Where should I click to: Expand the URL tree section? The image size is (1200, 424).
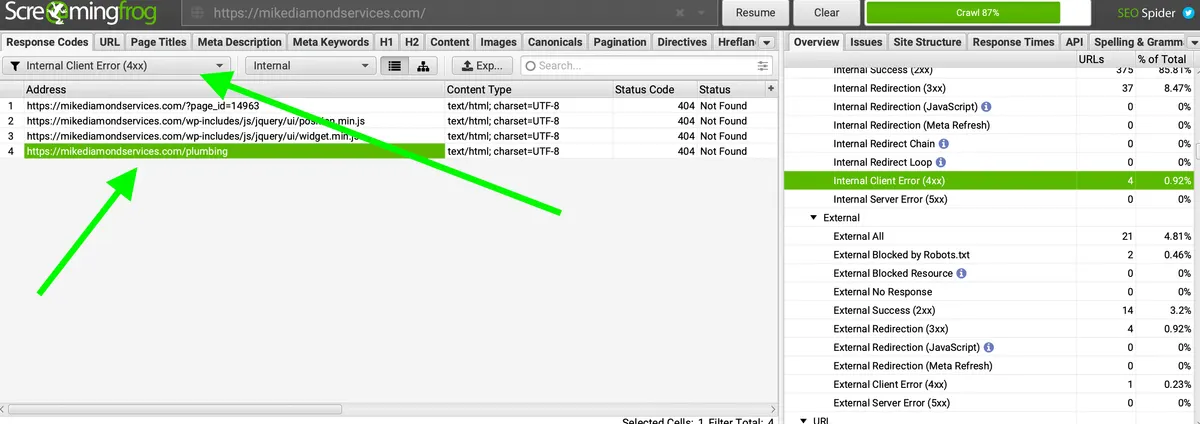805,421
